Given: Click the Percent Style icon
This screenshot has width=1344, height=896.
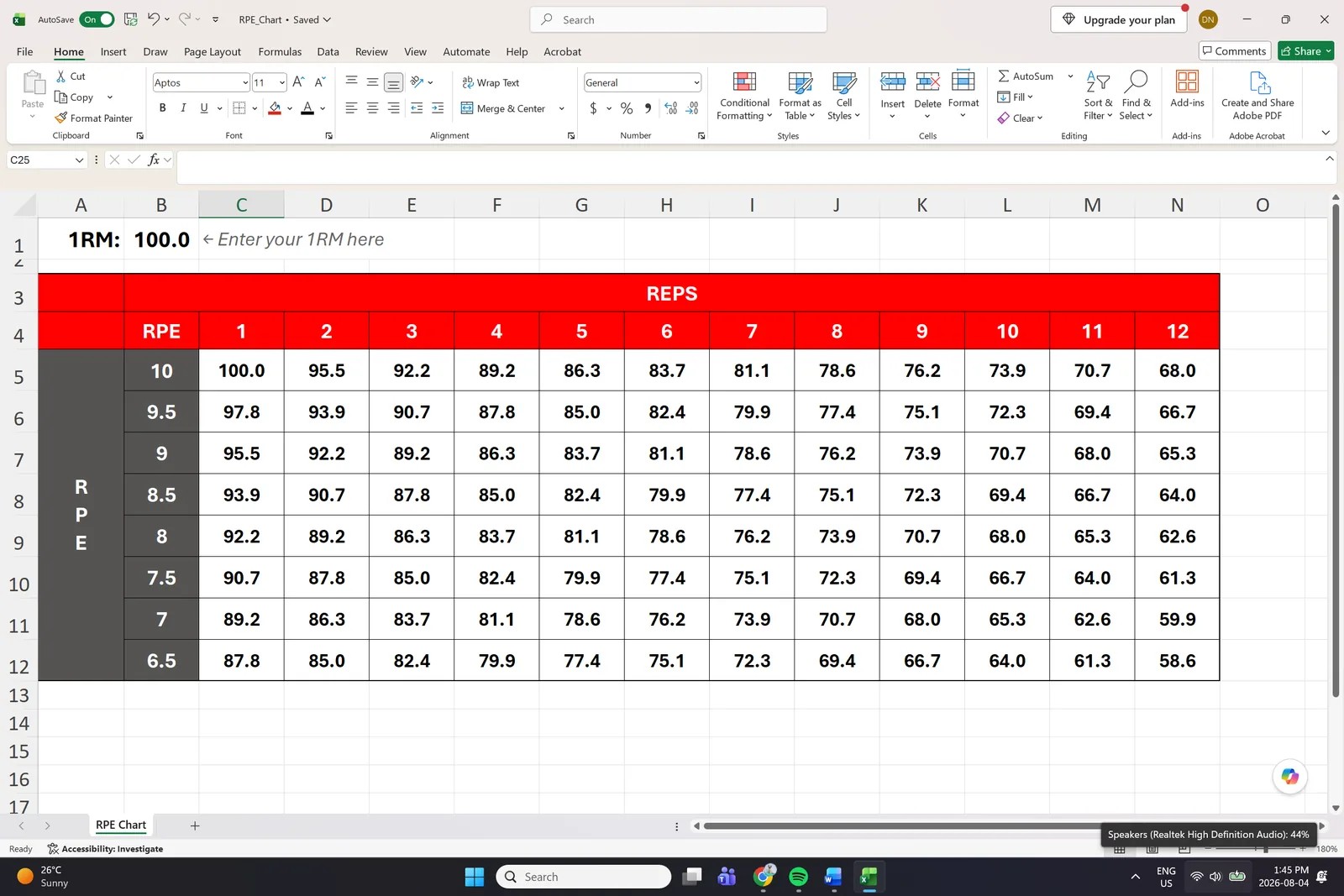Looking at the screenshot, I should click(x=627, y=108).
